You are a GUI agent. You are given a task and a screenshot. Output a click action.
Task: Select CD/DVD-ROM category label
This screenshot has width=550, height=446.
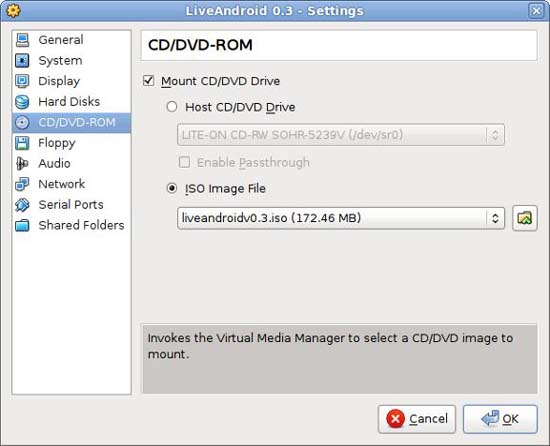click(77, 122)
